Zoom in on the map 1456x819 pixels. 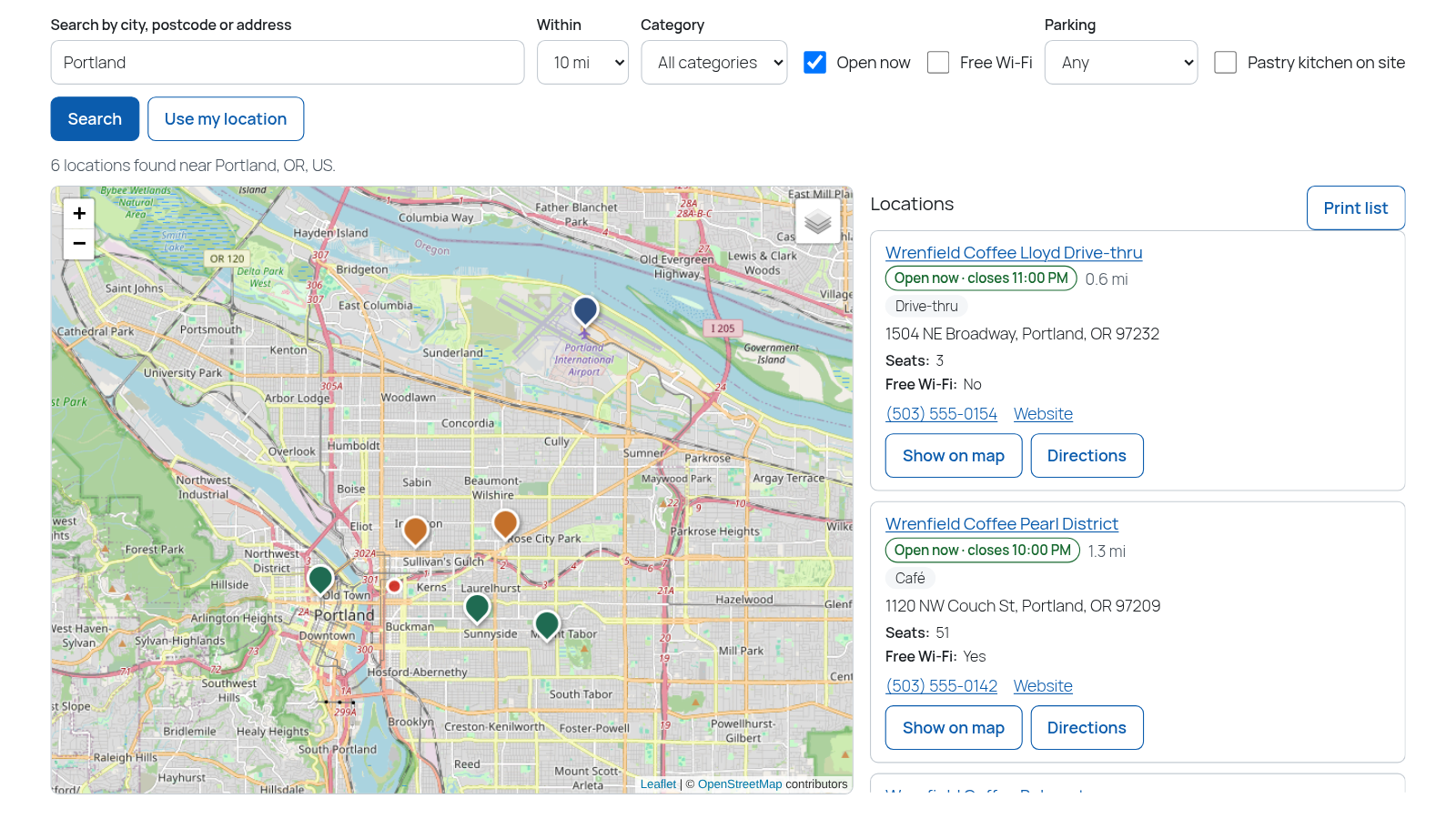tap(79, 213)
